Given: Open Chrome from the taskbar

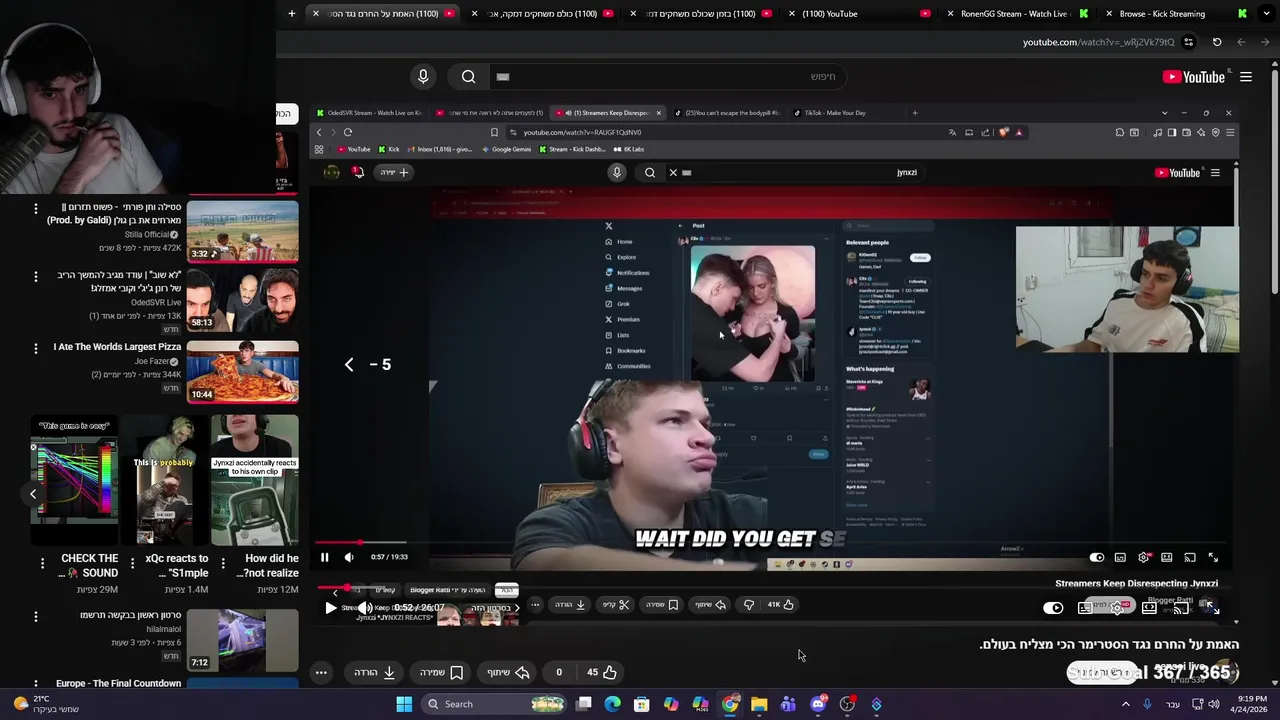Looking at the screenshot, I should 730,704.
